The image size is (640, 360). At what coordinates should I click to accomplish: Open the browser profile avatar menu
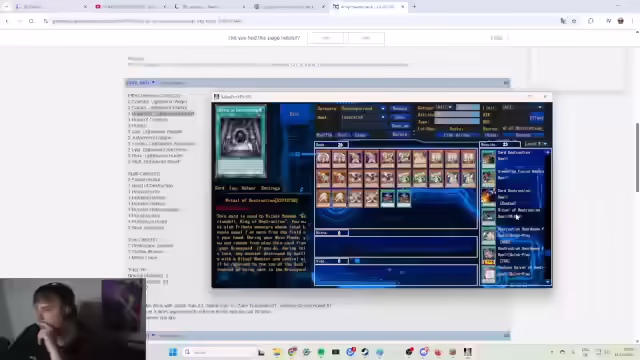pos(620,21)
